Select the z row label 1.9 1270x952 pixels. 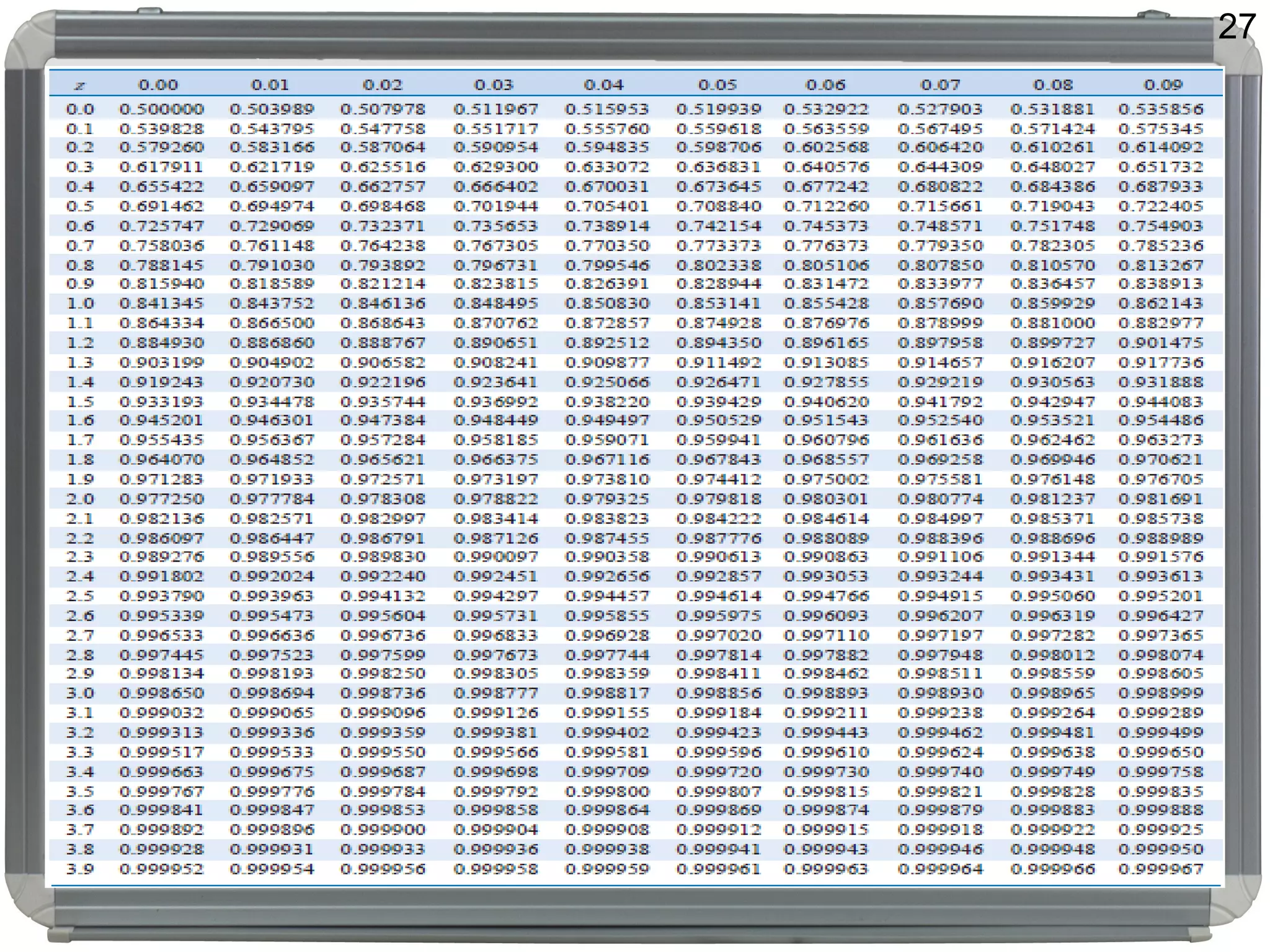tap(80, 480)
